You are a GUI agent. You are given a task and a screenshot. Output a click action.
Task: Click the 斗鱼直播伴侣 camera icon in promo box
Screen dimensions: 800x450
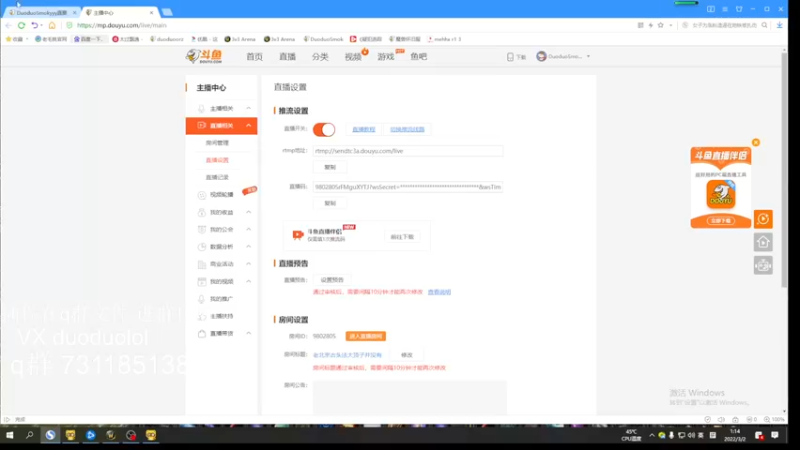[297, 235]
